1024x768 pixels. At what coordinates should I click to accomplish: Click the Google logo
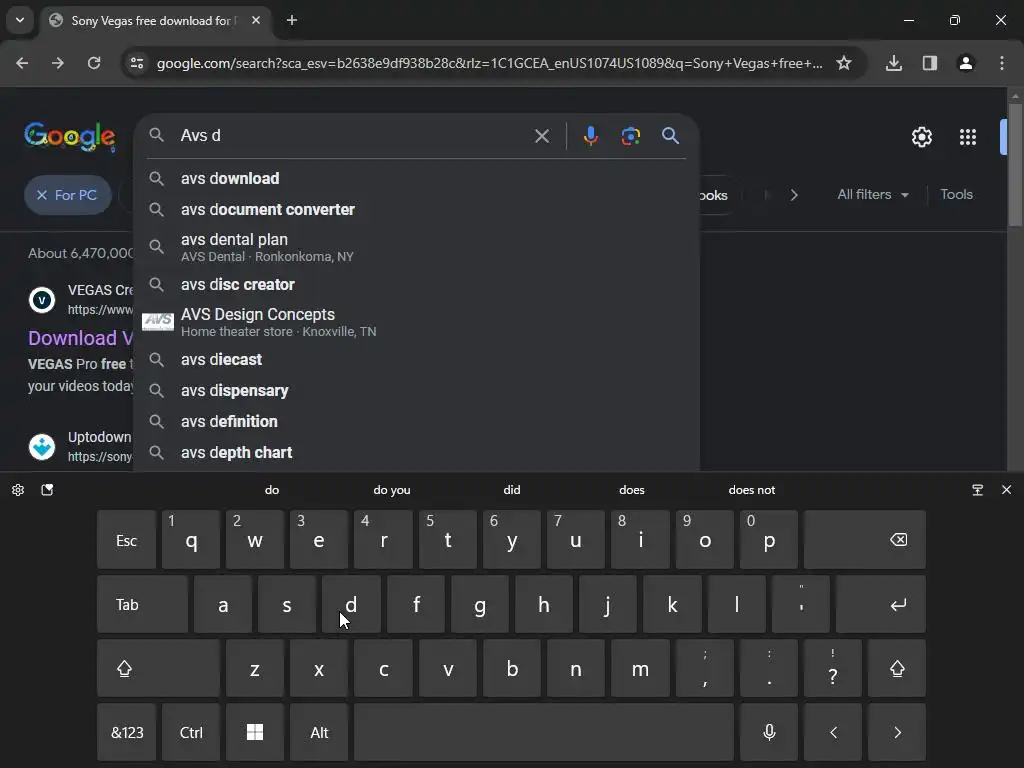(x=69, y=136)
